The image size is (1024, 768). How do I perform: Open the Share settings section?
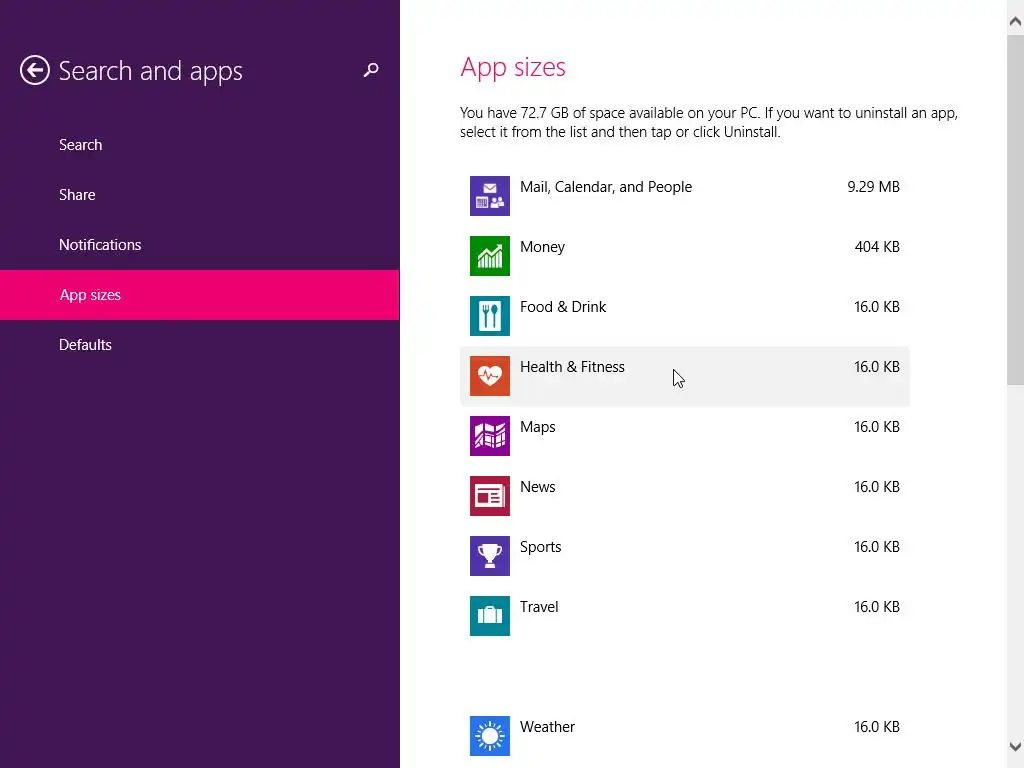(x=199, y=195)
